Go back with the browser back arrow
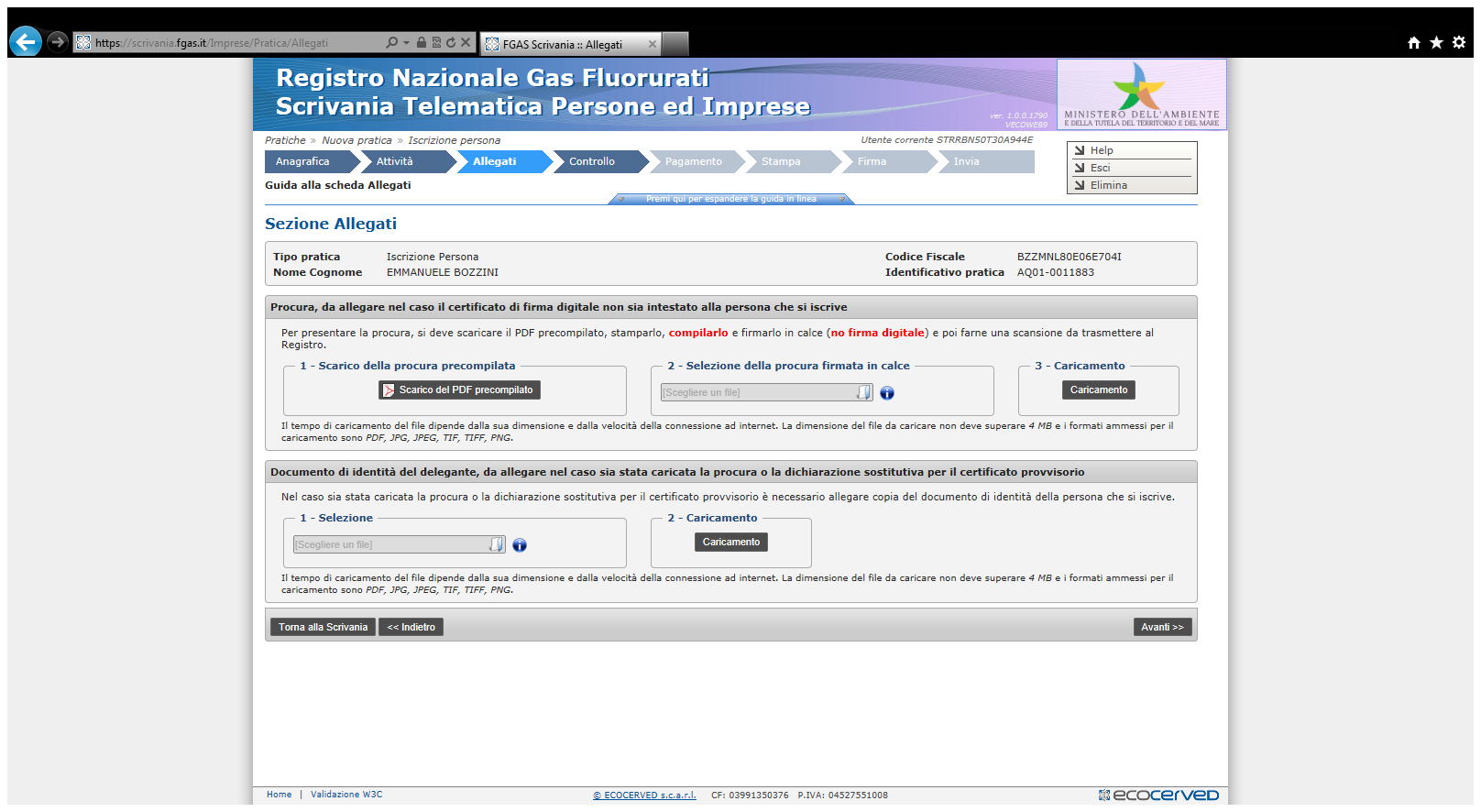 pos(26,41)
